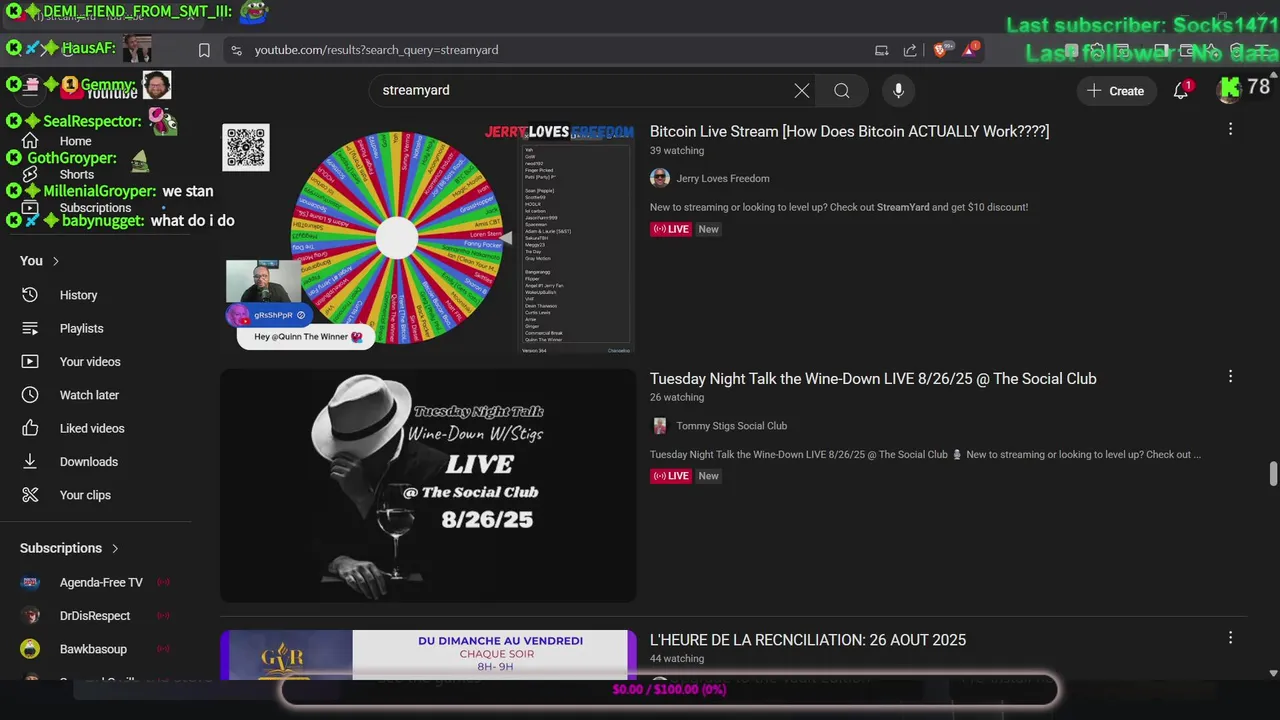The width and height of the screenshot is (1280, 720).
Task: Share this page using share icon
Action: point(910,50)
